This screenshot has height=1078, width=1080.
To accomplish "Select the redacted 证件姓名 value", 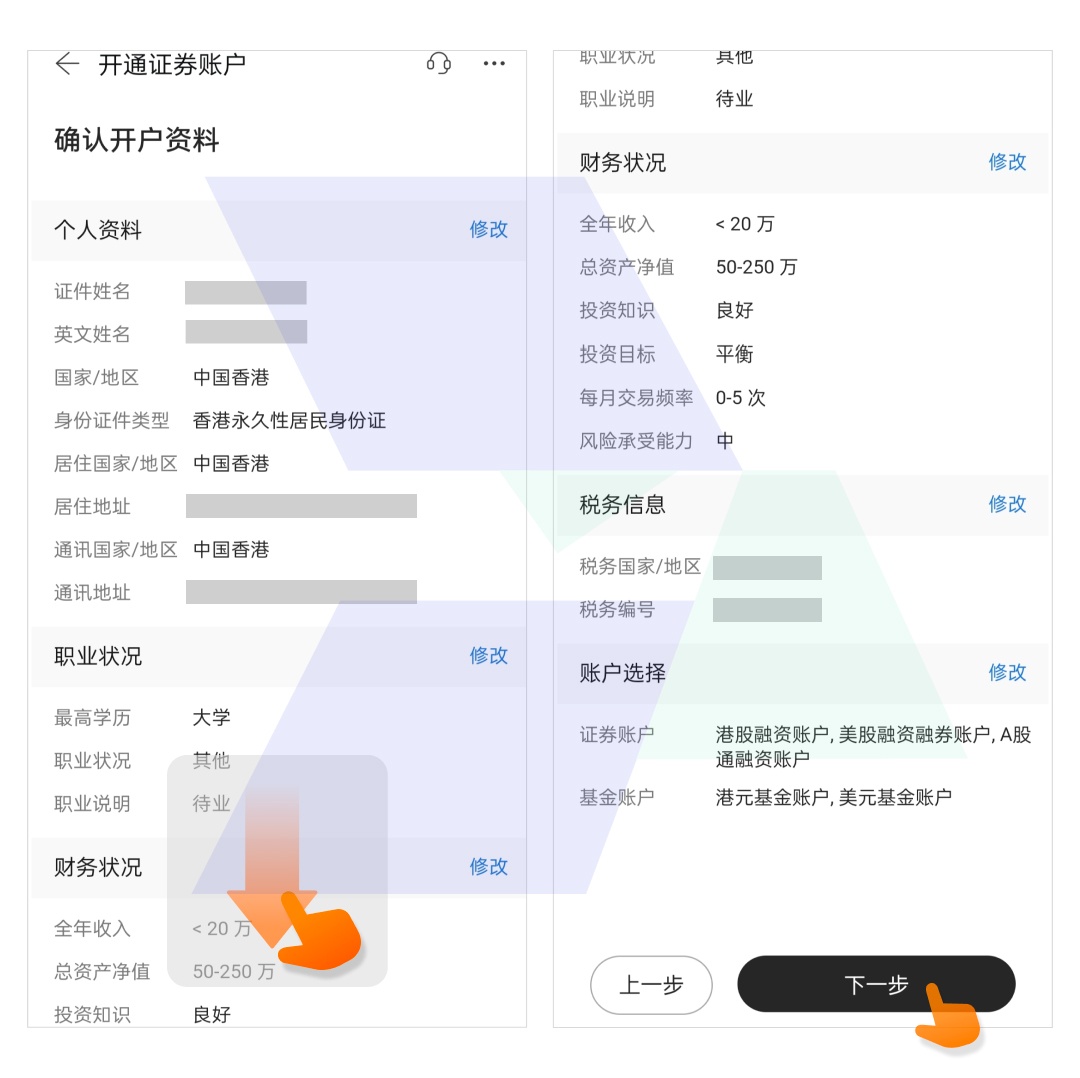I will [x=246, y=293].
